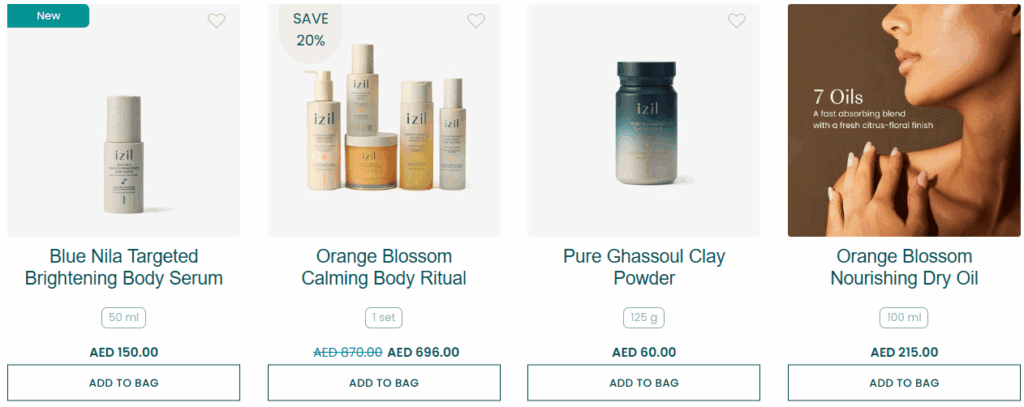Viewport: 1024px width, 407px height.
Task: Open Orange Blossom Calming Body Ritual title link
Action: [x=384, y=267]
